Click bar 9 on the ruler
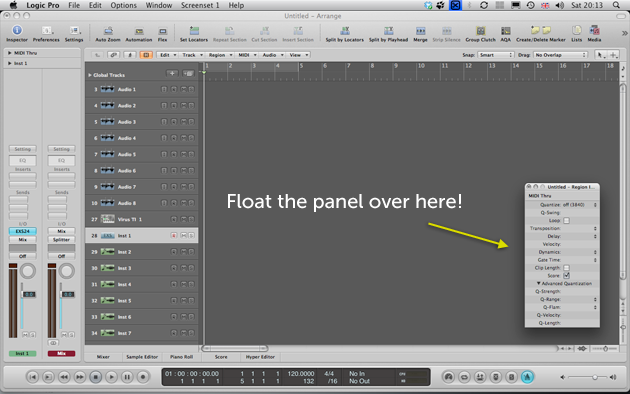 click(396, 66)
